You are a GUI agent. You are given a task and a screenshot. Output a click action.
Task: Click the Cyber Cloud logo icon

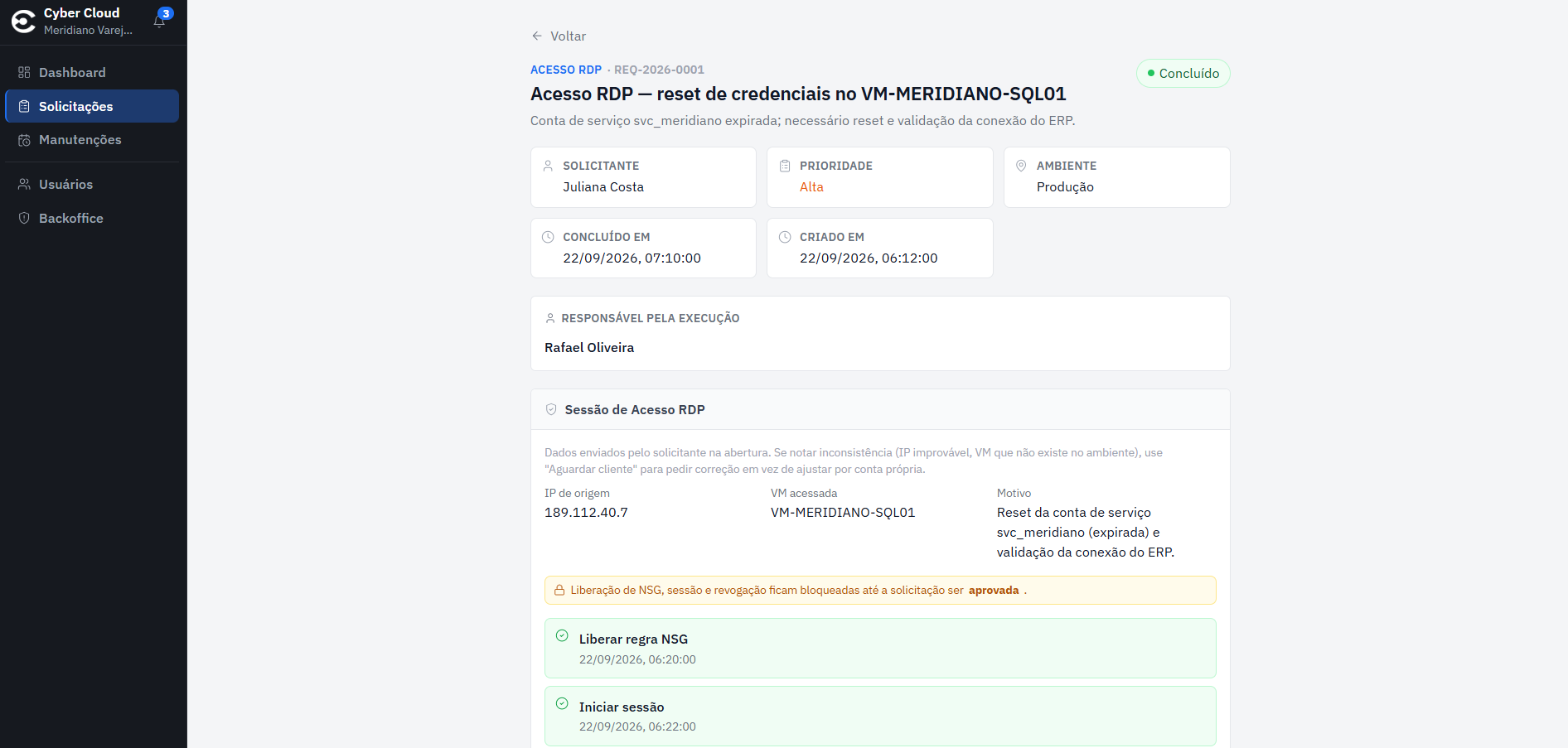tap(23, 22)
